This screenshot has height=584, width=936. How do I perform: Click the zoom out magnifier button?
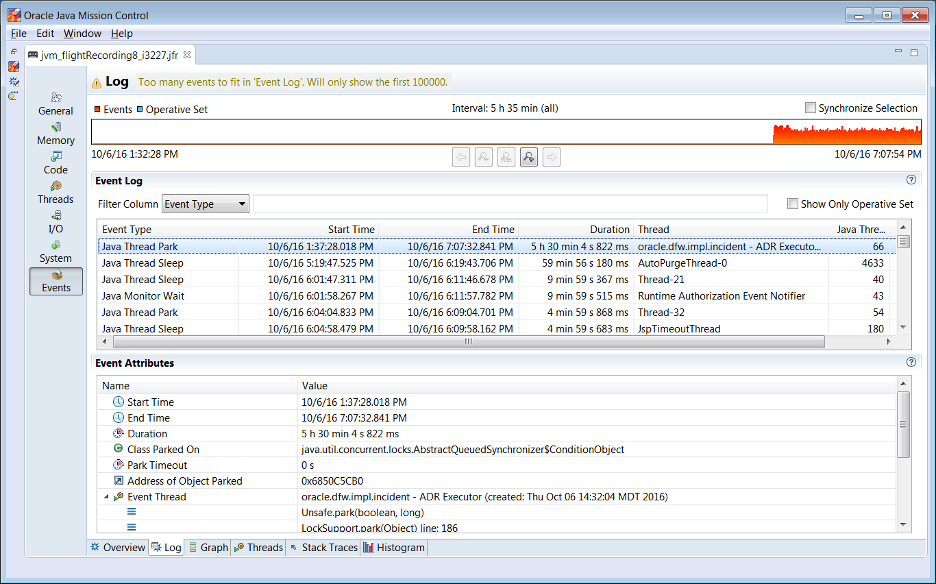(x=484, y=157)
